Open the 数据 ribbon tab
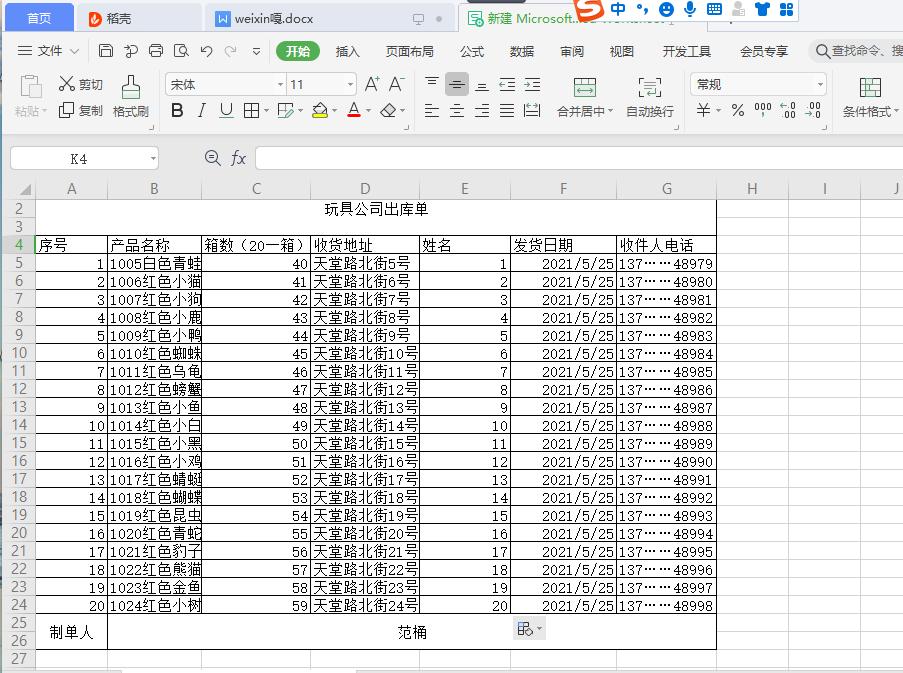 click(521, 51)
